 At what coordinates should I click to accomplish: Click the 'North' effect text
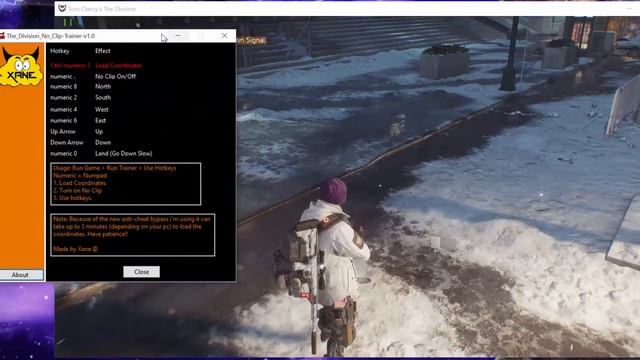(103, 87)
